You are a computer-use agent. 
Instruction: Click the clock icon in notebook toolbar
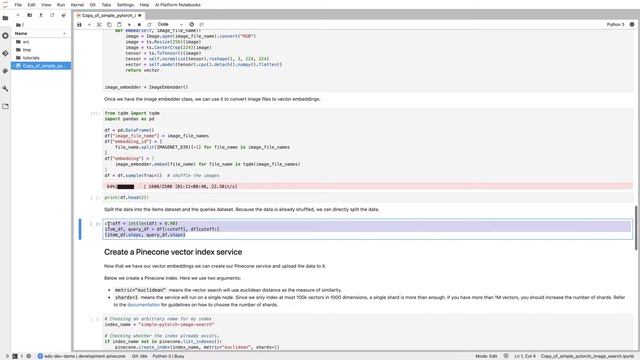tap(191, 24)
